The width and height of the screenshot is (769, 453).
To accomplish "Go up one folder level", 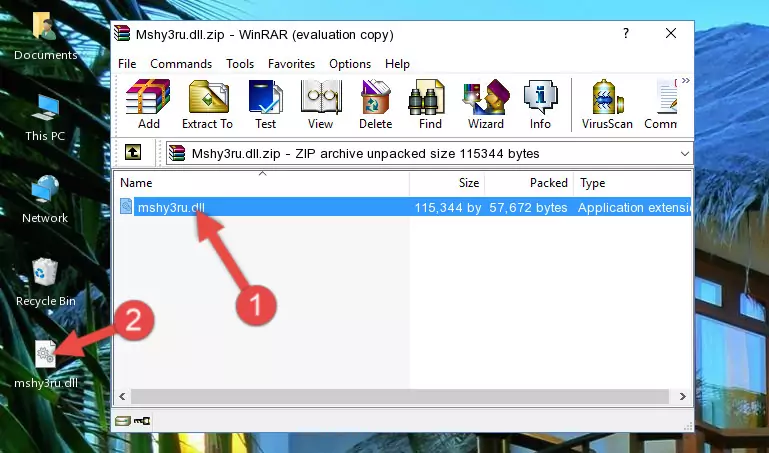I will point(133,152).
